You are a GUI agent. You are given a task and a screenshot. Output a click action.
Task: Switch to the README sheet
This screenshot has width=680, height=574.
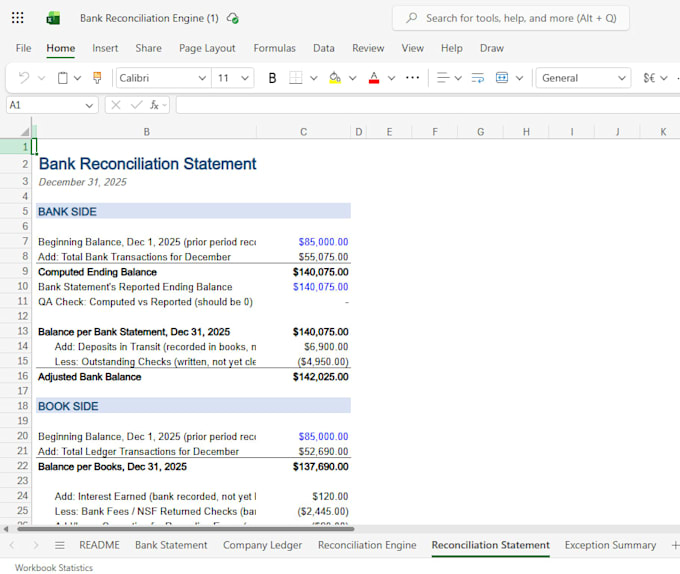99,545
